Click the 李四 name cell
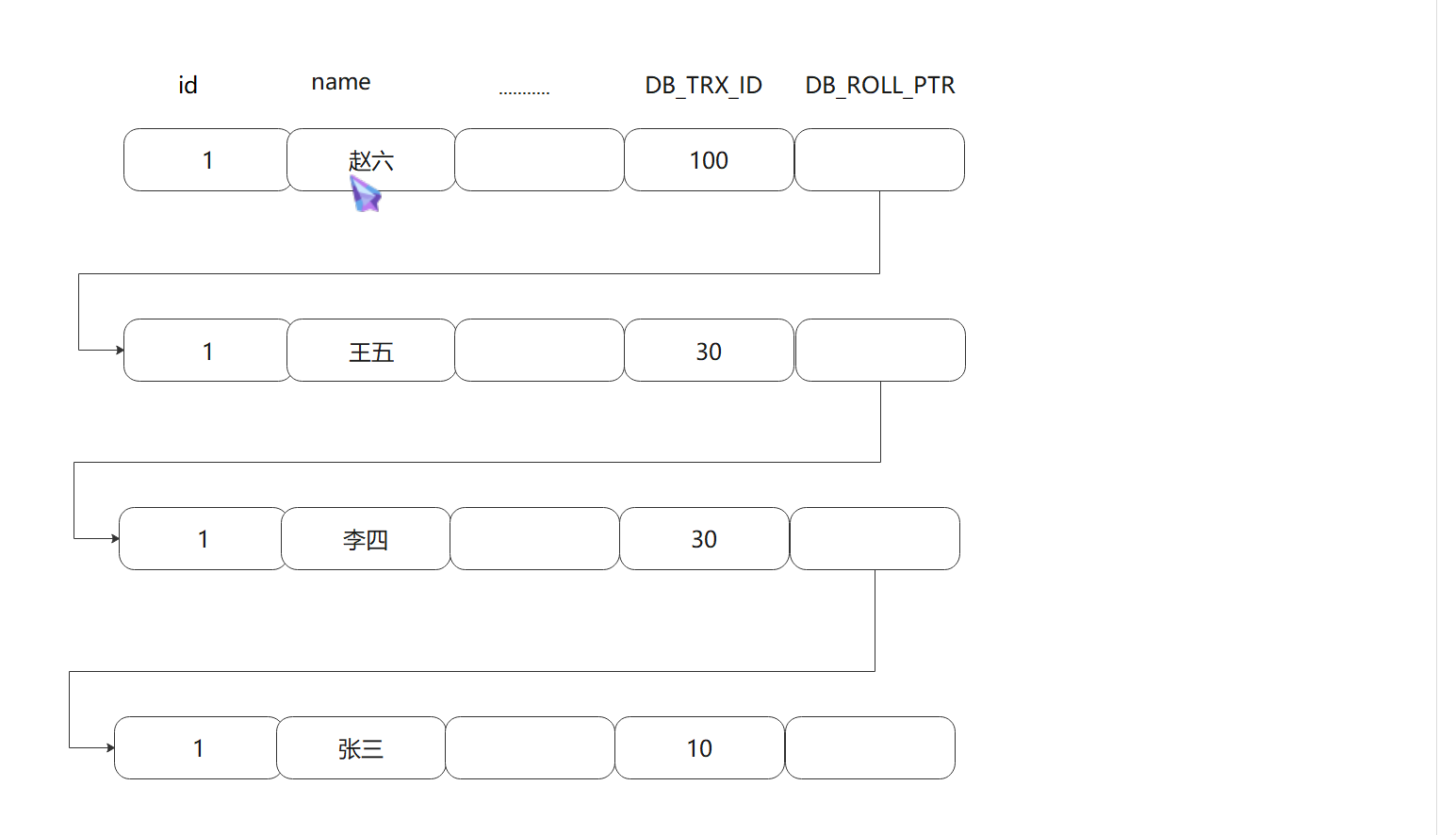The image size is (1456, 835). 366,539
